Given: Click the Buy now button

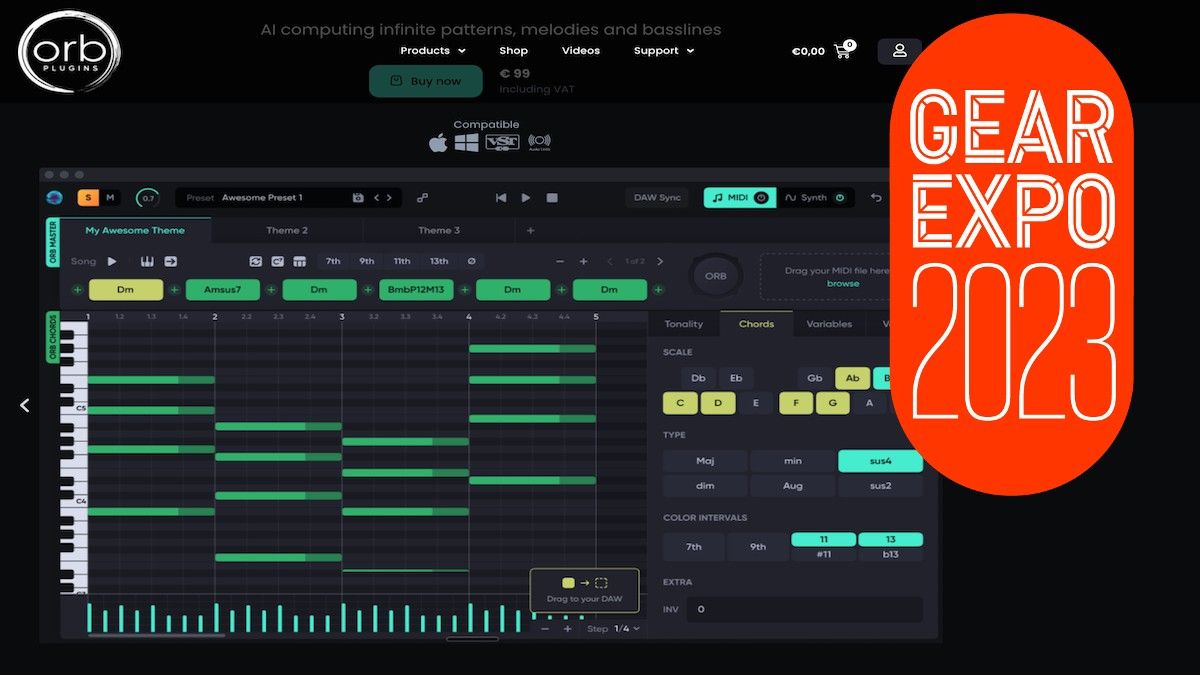Looking at the screenshot, I should (425, 81).
